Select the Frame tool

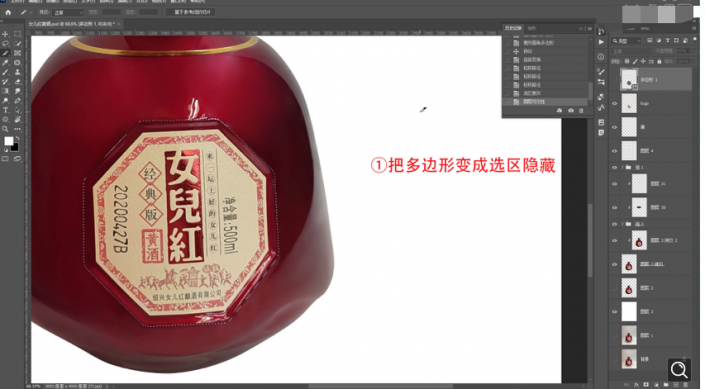pyautogui.click(x=18, y=53)
